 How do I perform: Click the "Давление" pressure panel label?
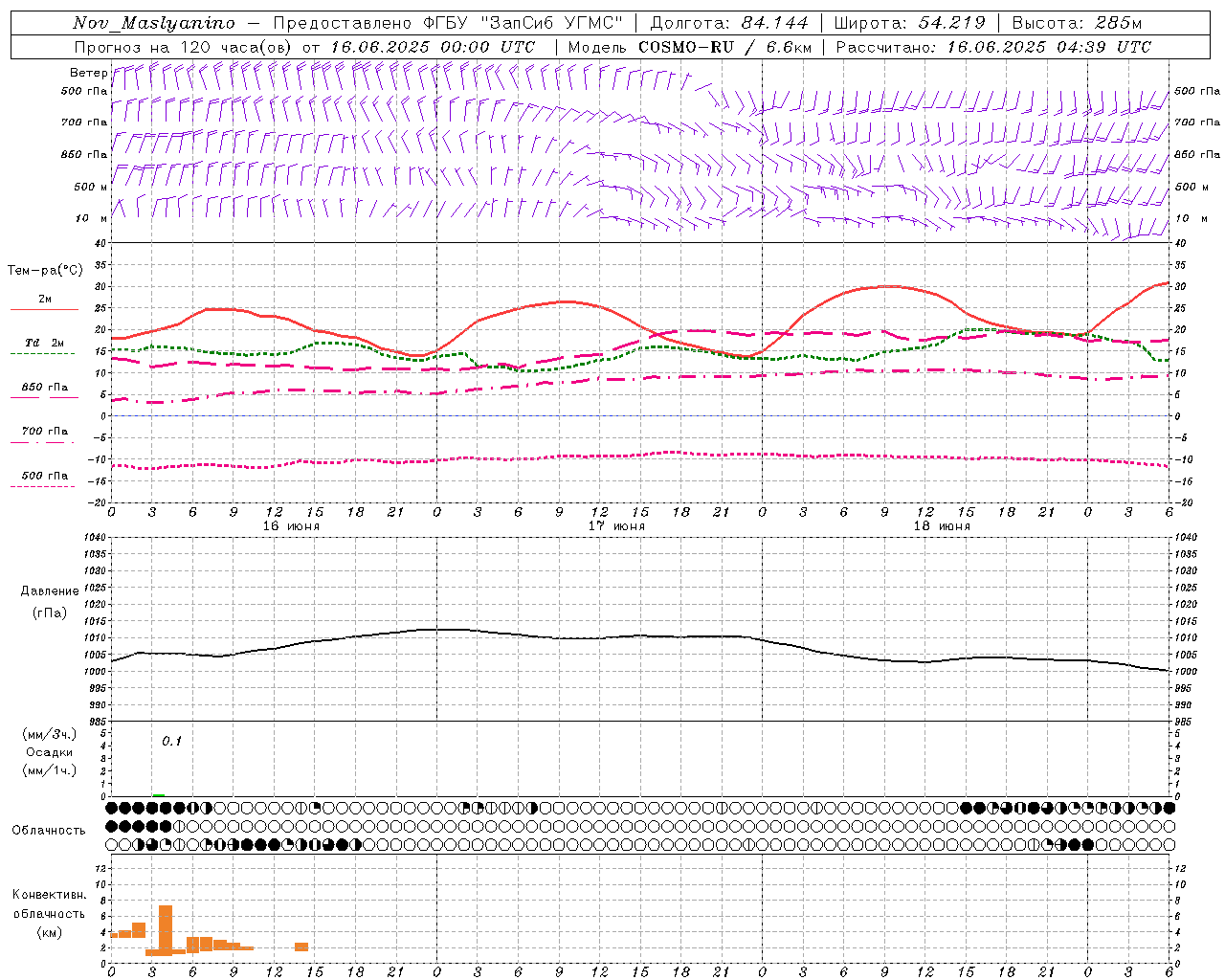50,591
